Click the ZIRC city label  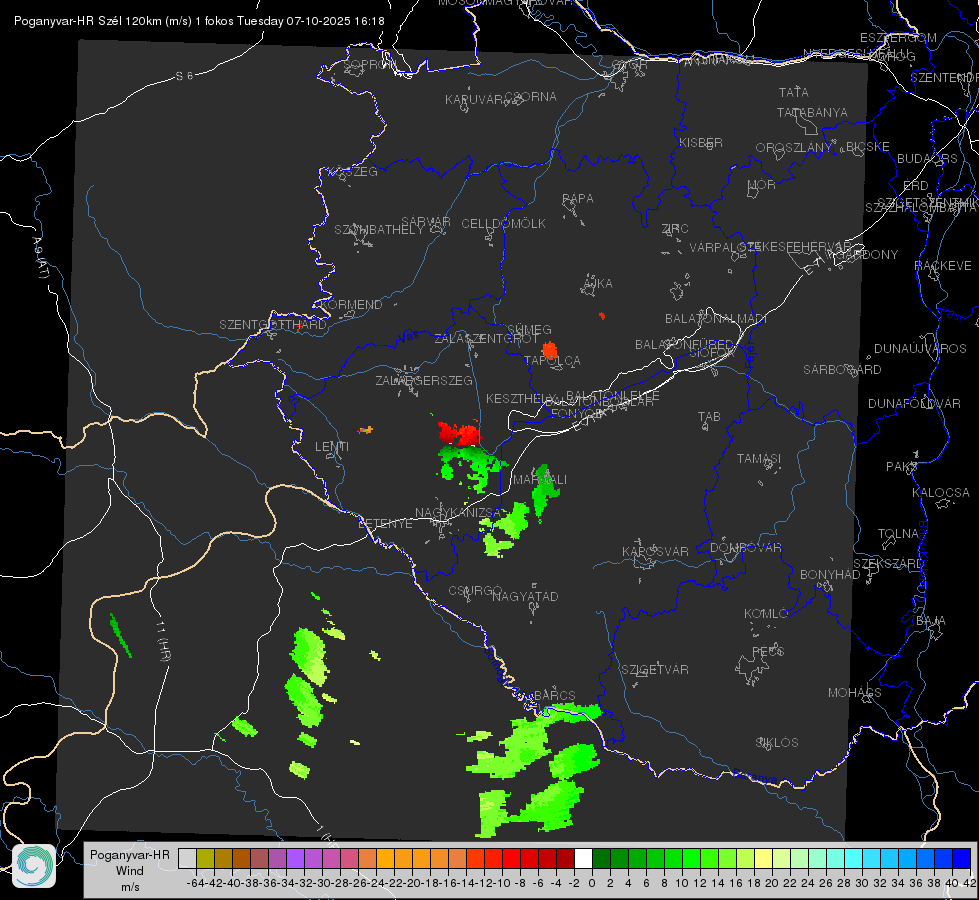pyautogui.click(x=675, y=229)
